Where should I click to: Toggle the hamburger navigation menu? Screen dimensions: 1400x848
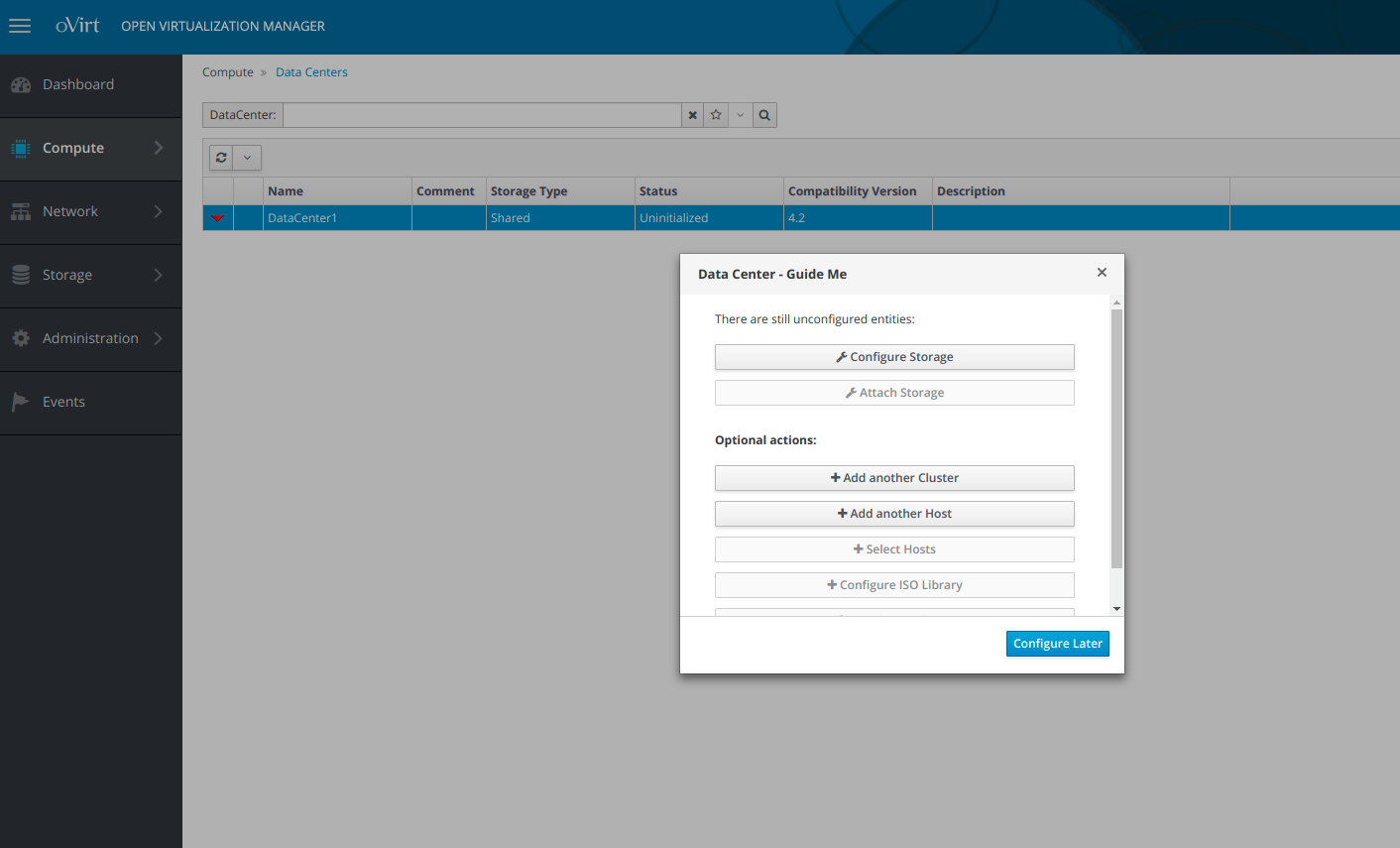click(x=20, y=27)
